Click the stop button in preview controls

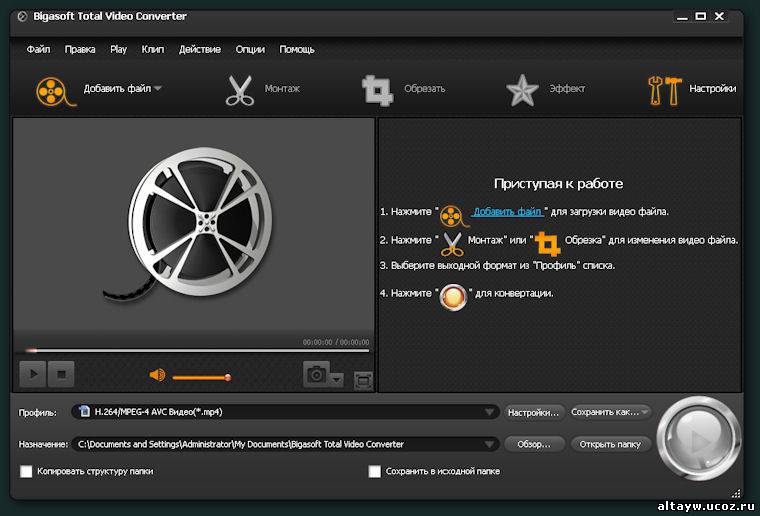pyautogui.click(x=61, y=374)
